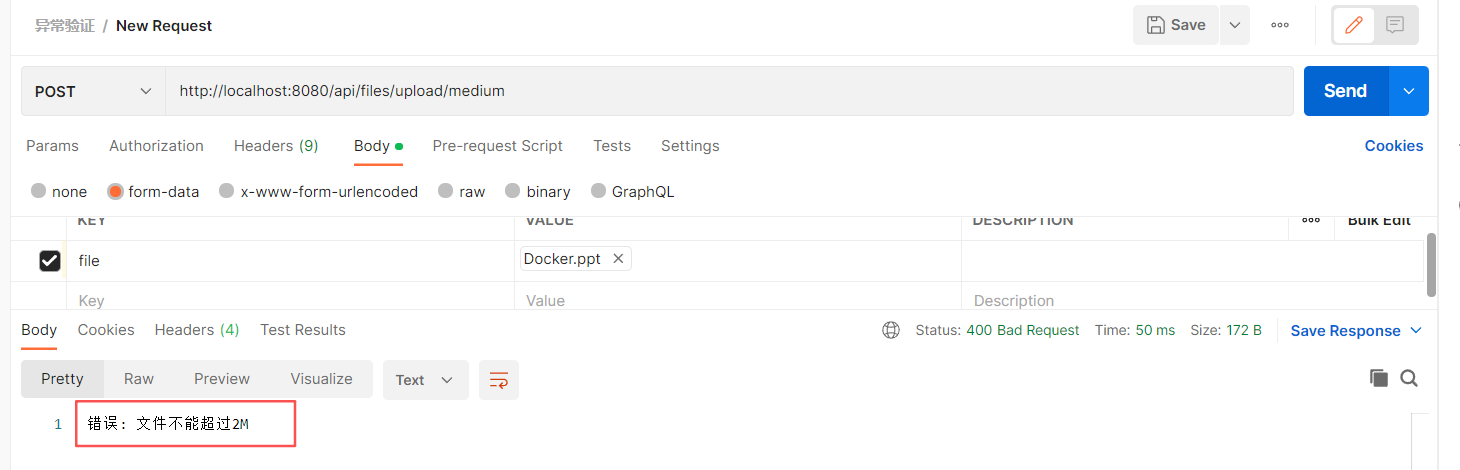Click the file key cell
This screenshot has height=470, width=1460.
[290, 261]
